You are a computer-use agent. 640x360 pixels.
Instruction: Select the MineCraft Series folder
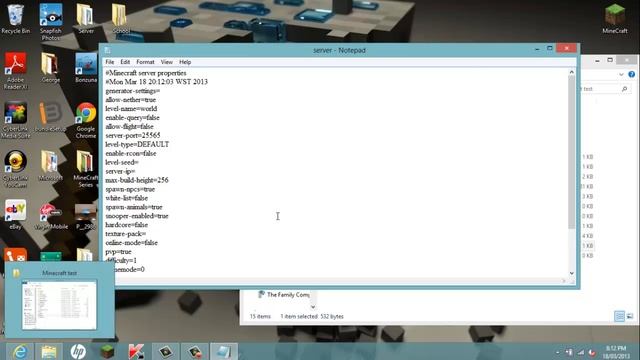[86, 168]
